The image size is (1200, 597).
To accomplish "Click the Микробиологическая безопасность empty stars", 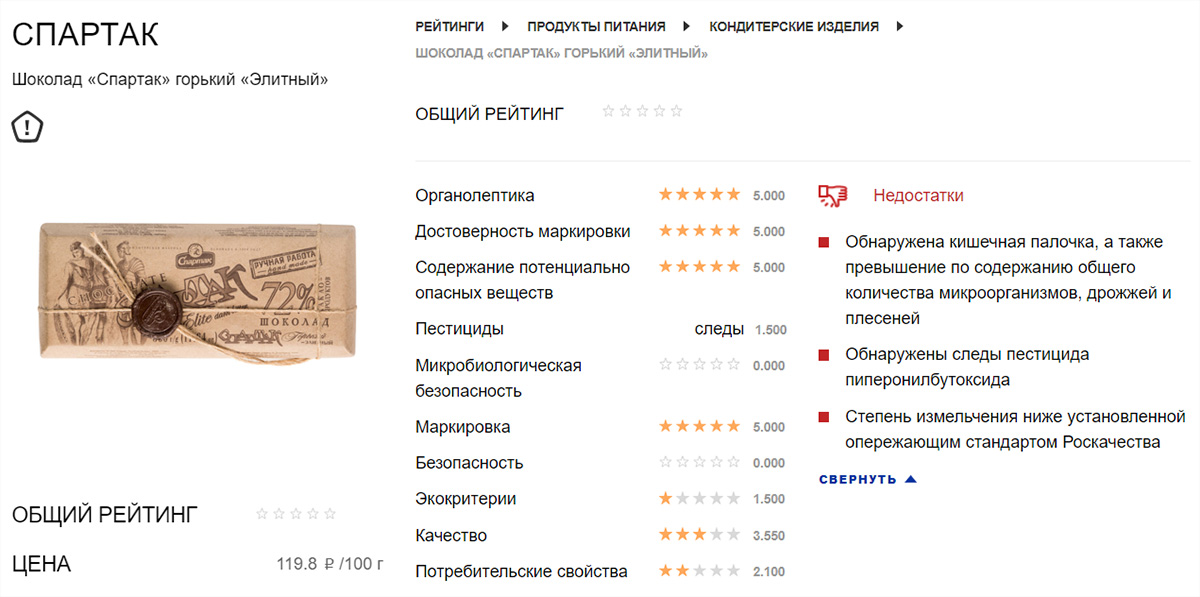I will point(699,365).
